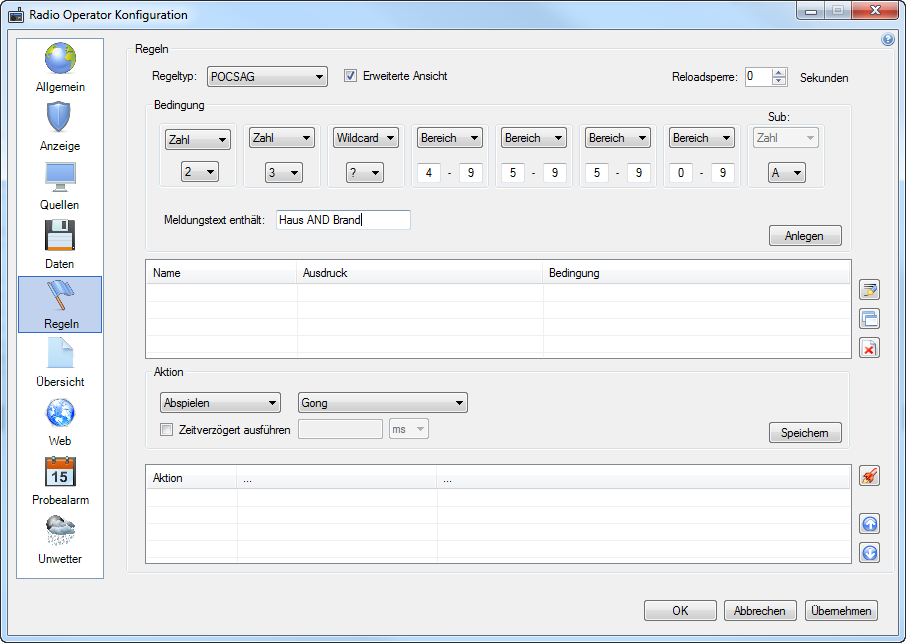Open the Unwetter storm cloud icon
906x643 pixels.
[x=60, y=530]
